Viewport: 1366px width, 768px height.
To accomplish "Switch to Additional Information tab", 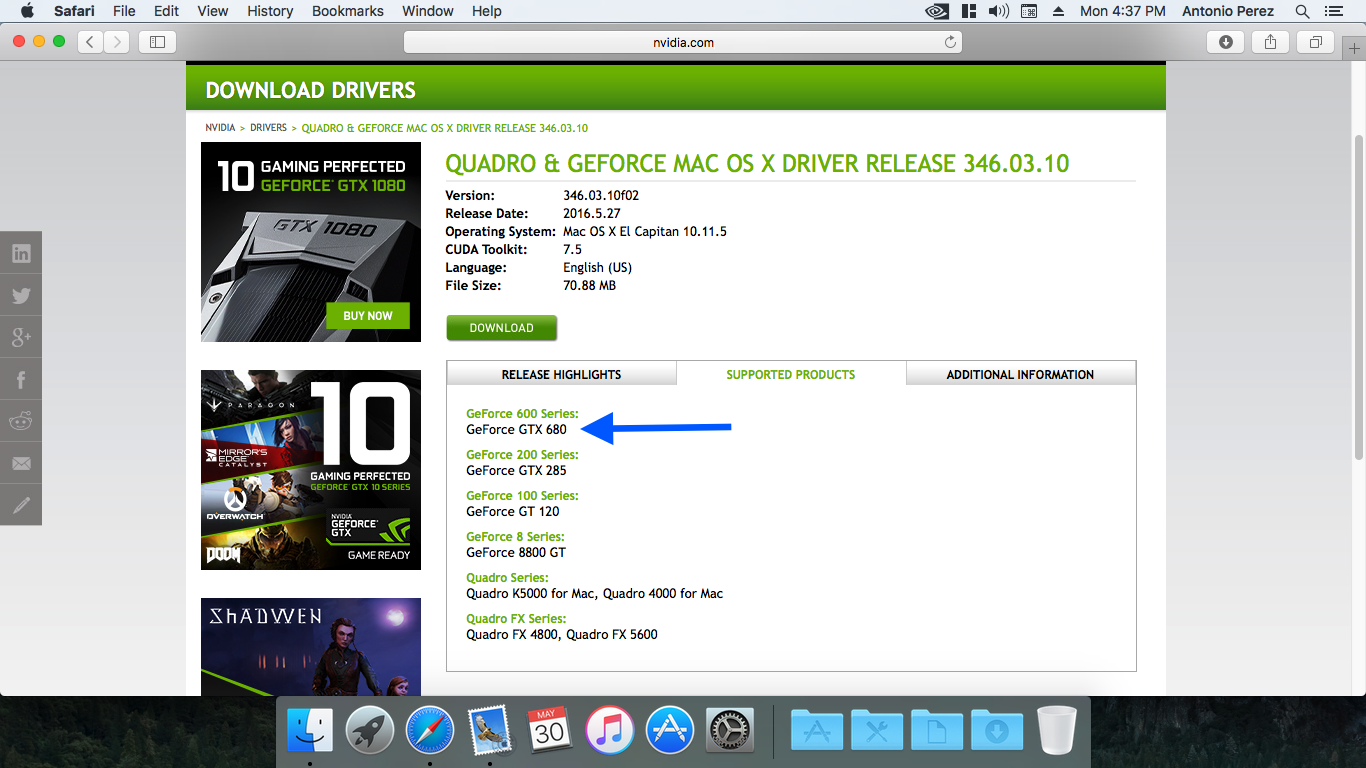I will tap(1020, 374).
